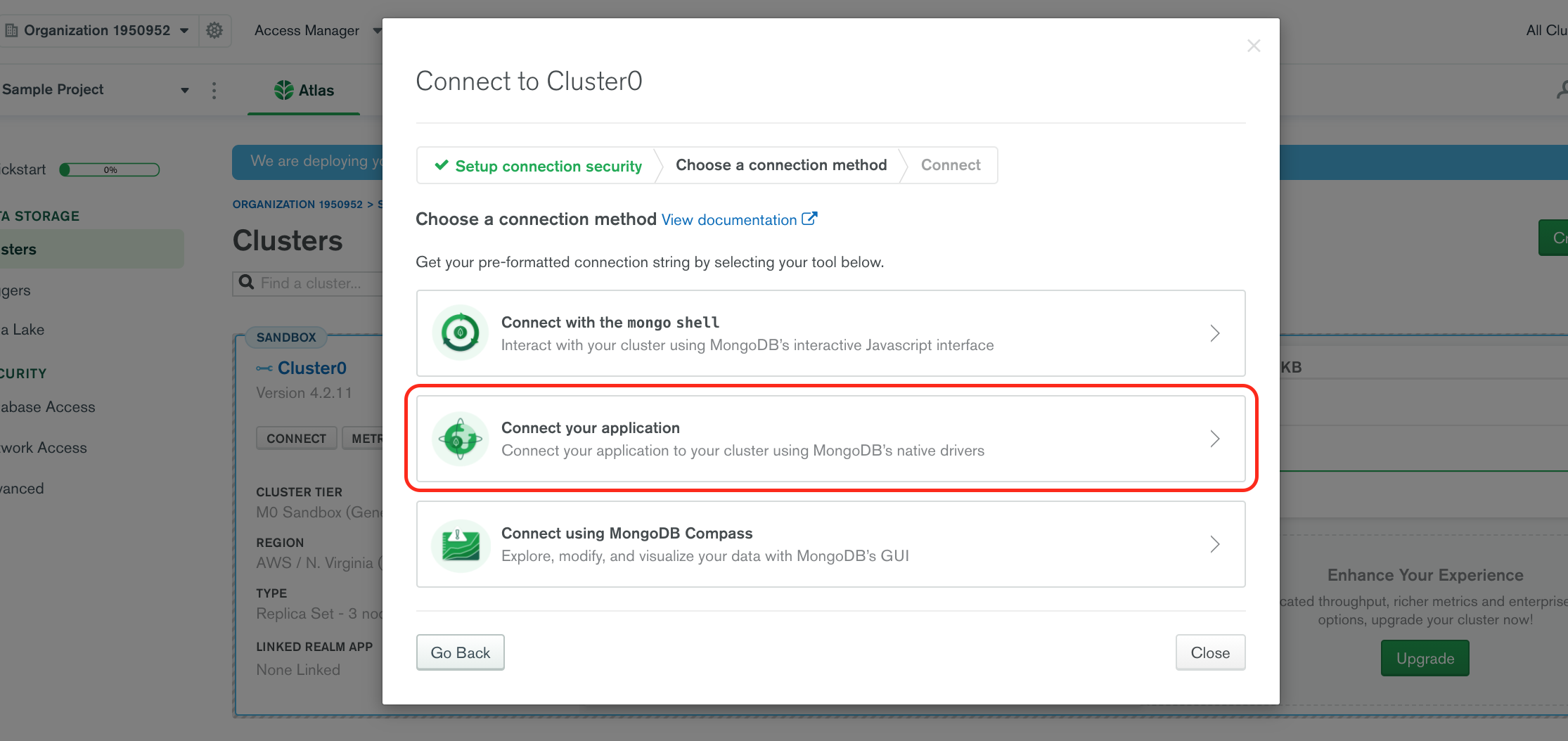Viewport: 1568px width, 741px height.
Task: Expand the MongoDB Compass option chevron
Action: click(x=1214, y=544)
